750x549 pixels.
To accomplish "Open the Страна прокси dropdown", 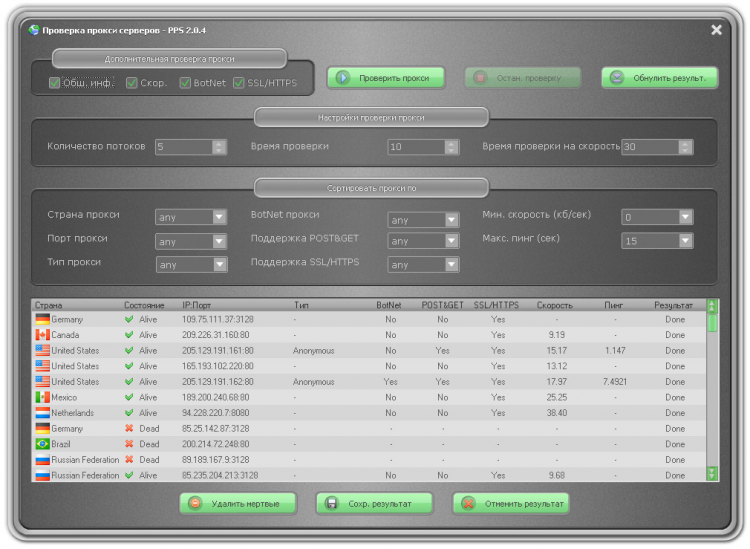I will click(x=191, y=217).
